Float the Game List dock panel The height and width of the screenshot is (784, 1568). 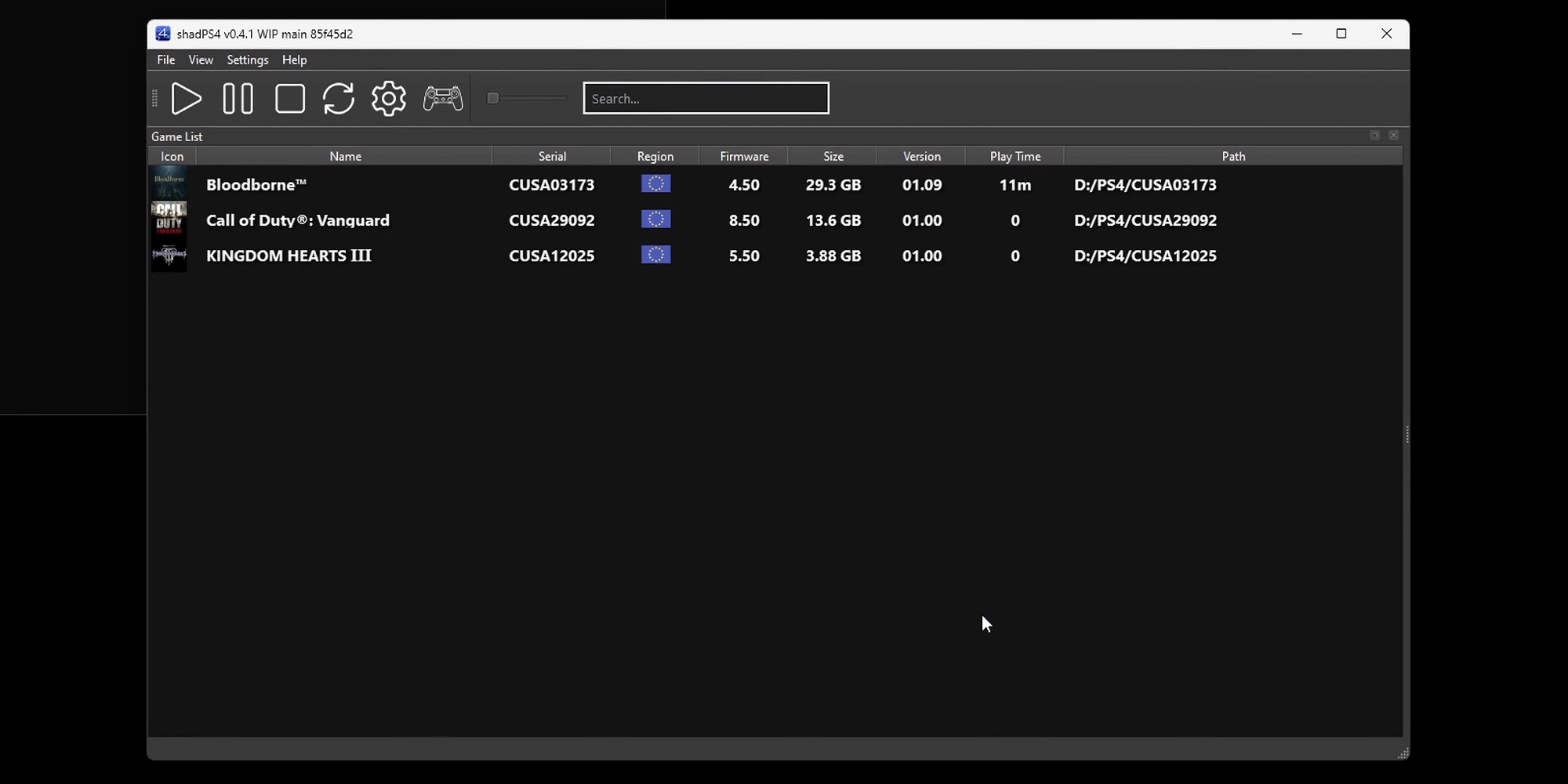click(x=1374, y=136)
